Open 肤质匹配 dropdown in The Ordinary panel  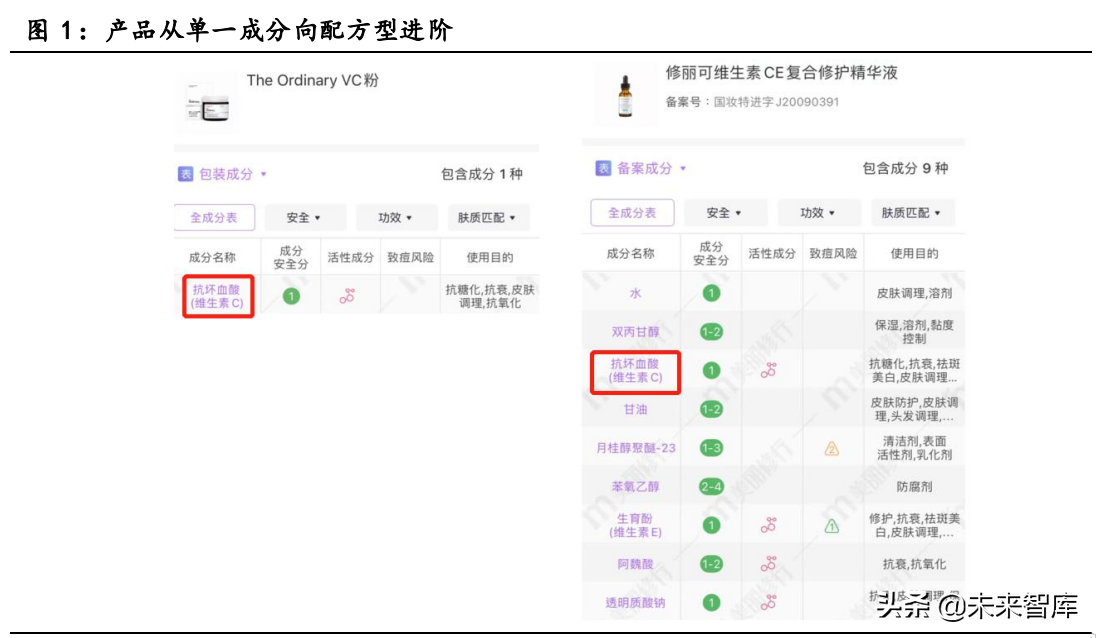click(x=487, y=217)
